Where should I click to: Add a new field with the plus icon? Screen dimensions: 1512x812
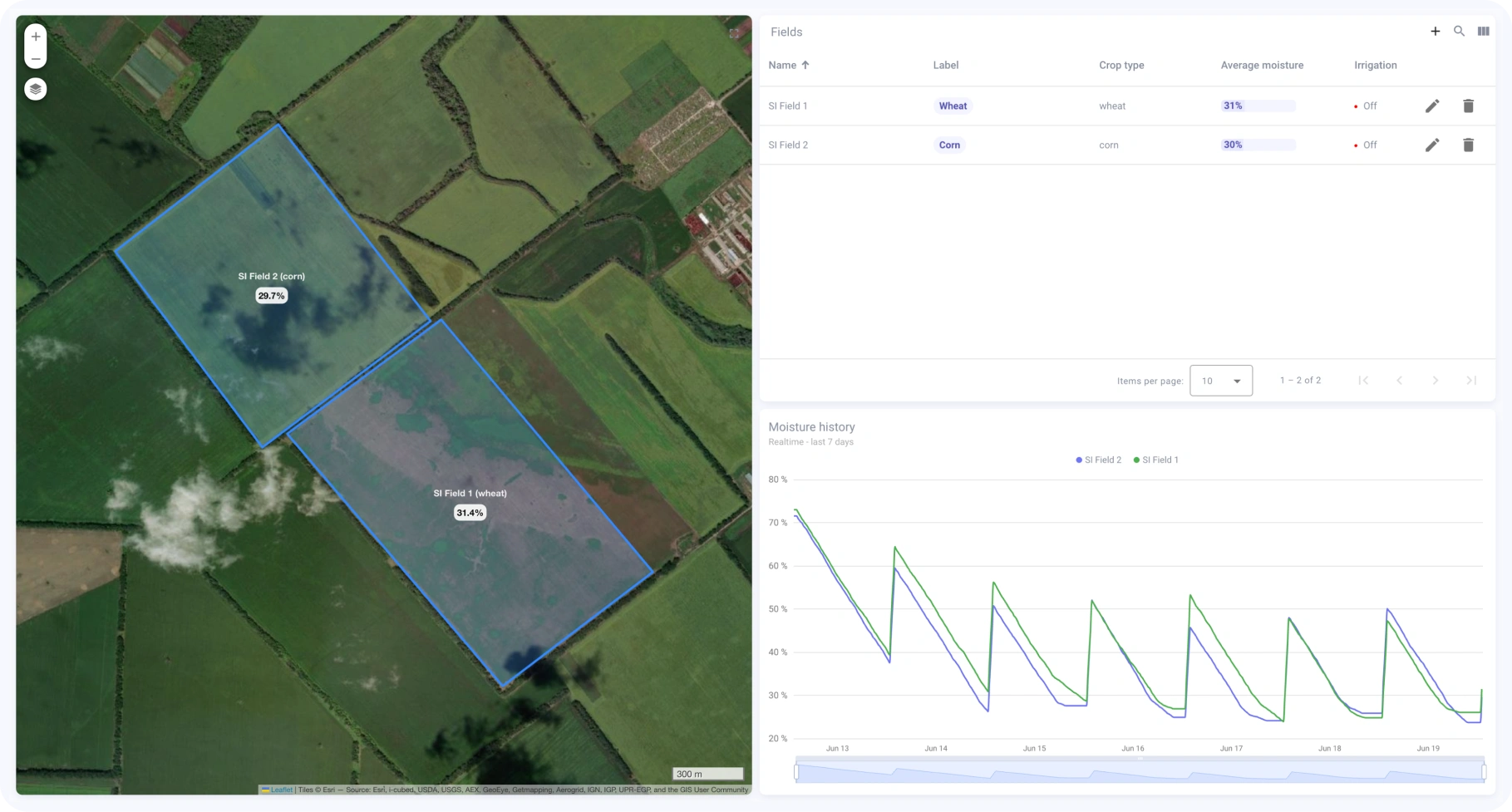(1436, 32)
